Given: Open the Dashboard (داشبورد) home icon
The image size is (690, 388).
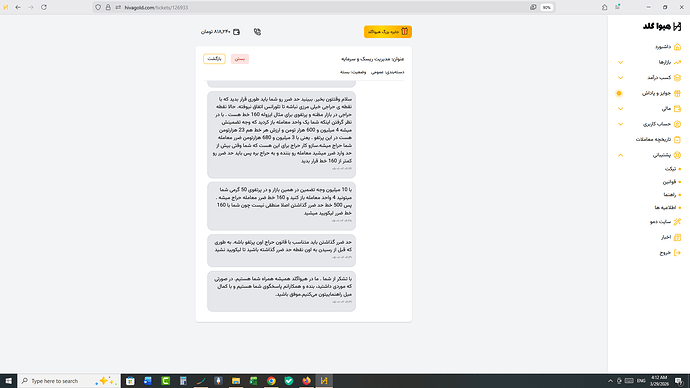Looking at the screenshot, I should pos(677,47).
